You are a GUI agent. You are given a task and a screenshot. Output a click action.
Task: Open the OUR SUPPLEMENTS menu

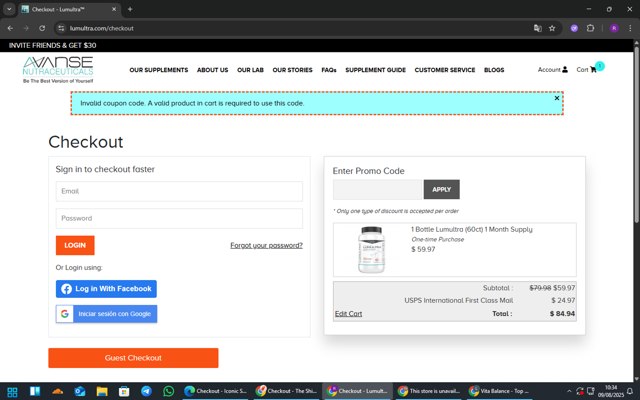pos(159,70)
